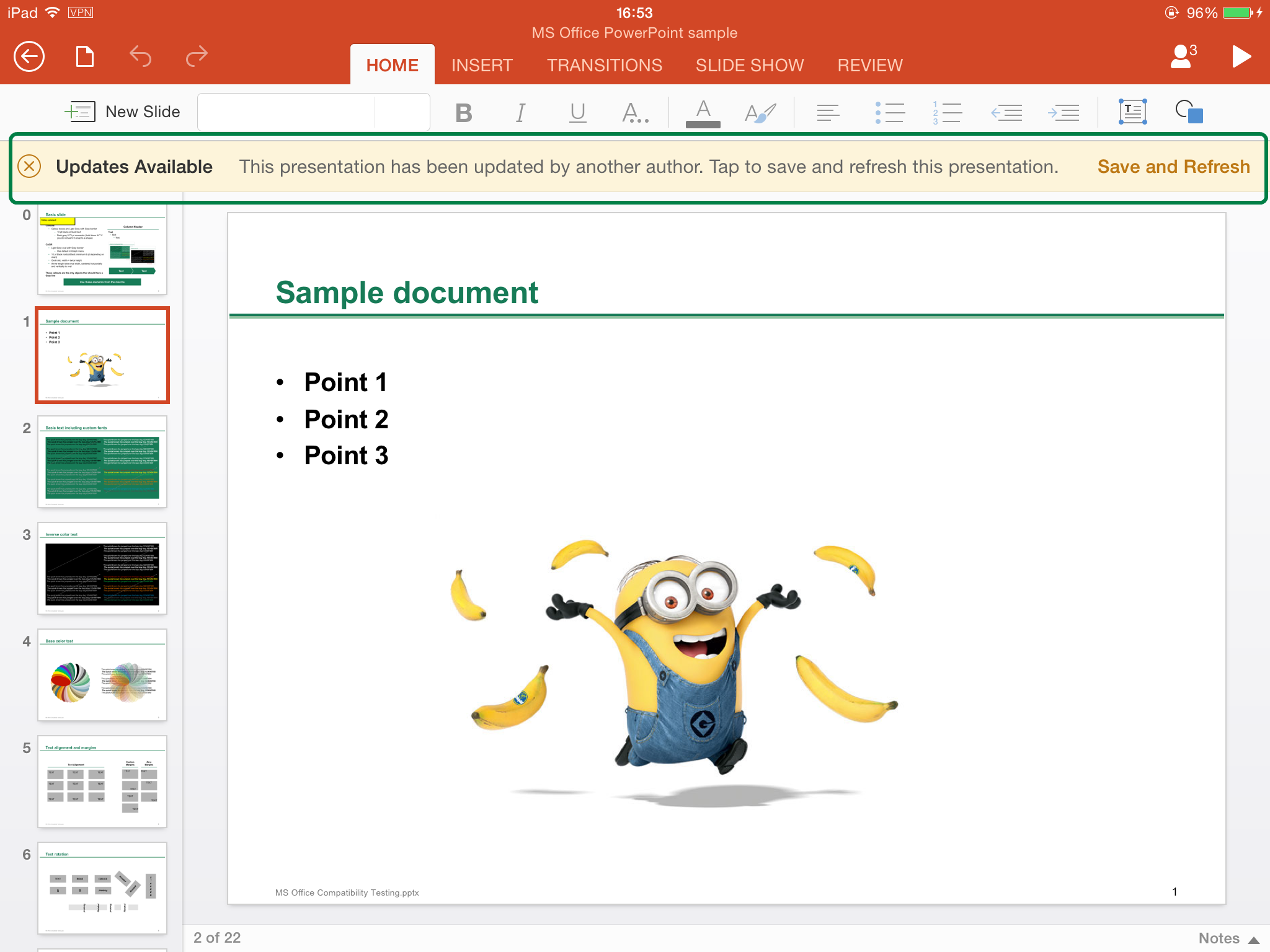Open more font formatting options
This screenshot has height=952, width=1270.
635,113
